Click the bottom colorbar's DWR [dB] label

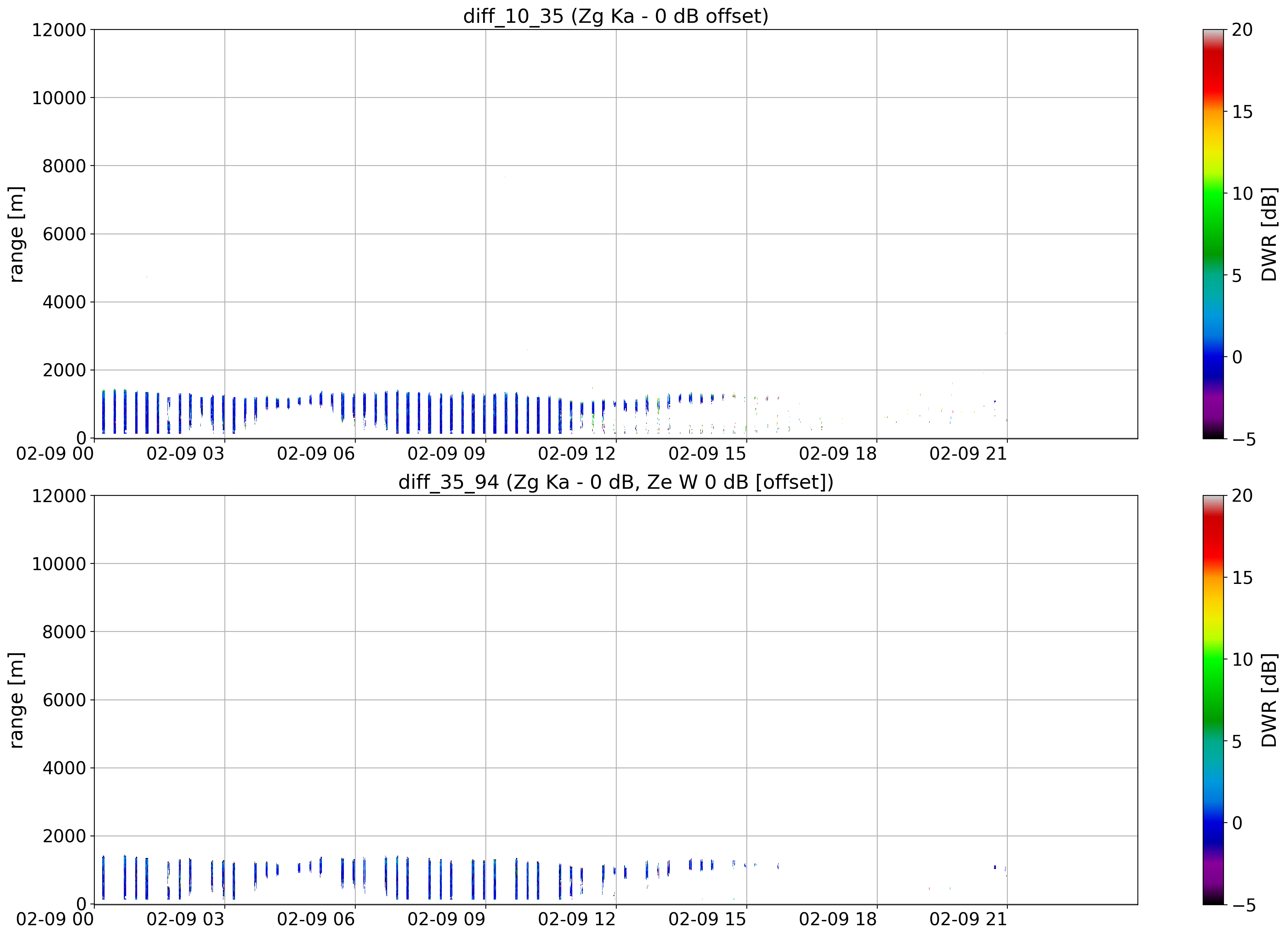click(x=1269, y=700)
